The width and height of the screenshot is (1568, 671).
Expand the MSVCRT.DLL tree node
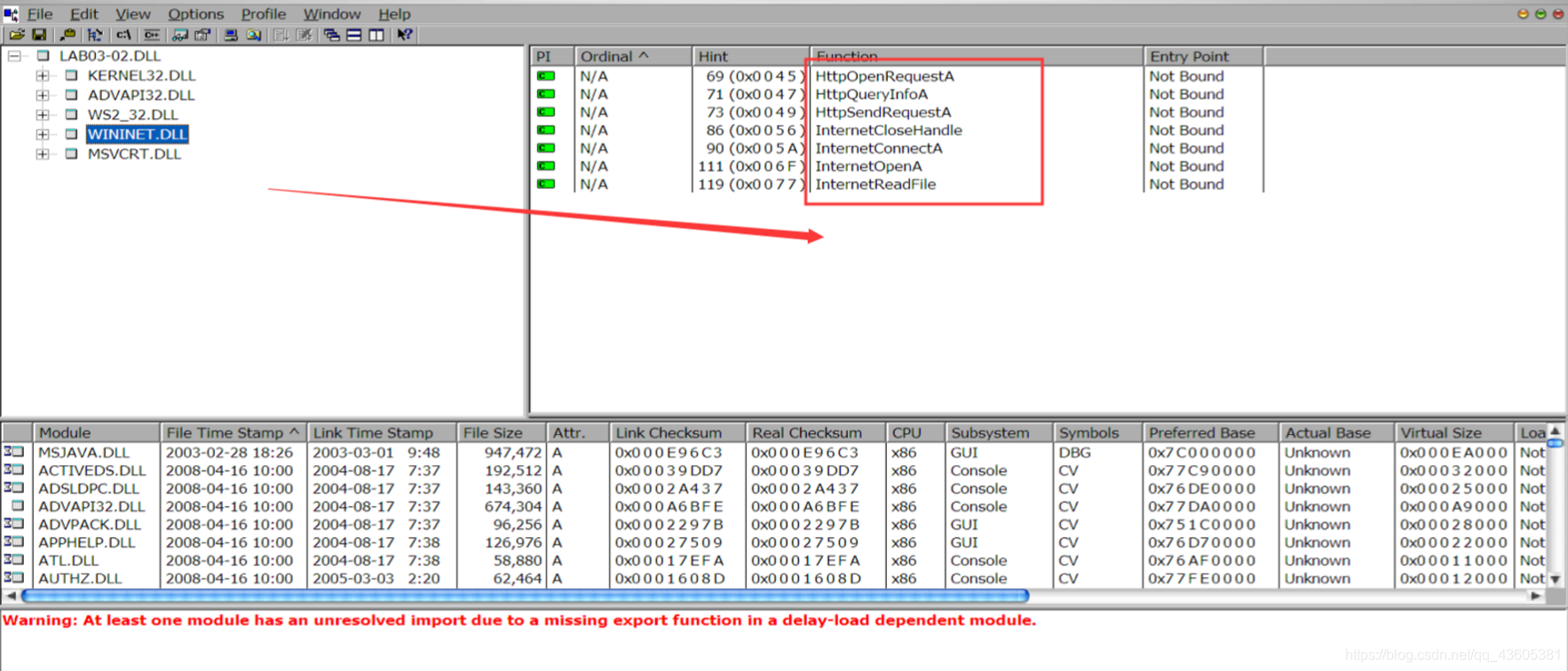[43, 154]
